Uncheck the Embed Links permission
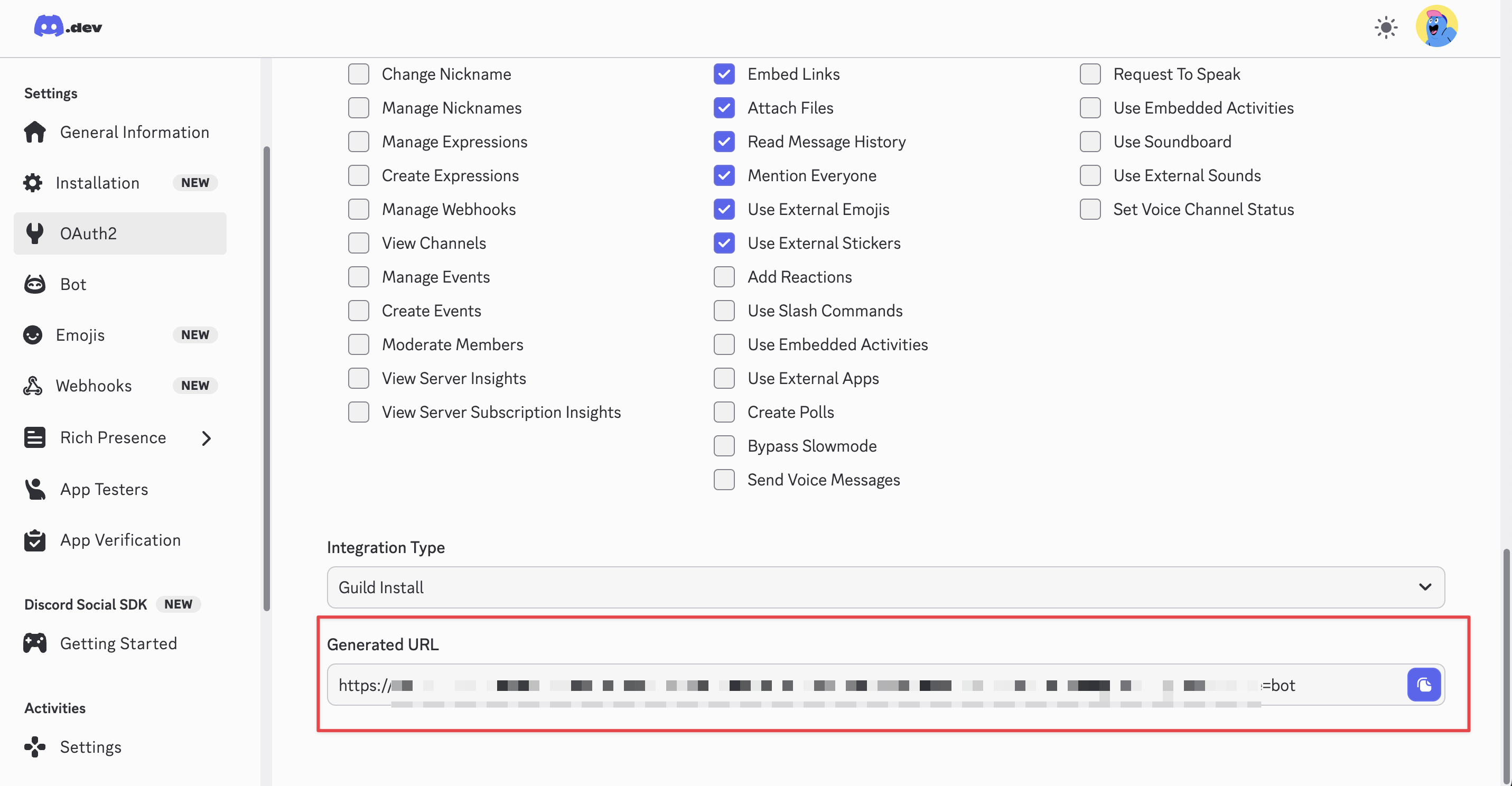 click(724, 74)
